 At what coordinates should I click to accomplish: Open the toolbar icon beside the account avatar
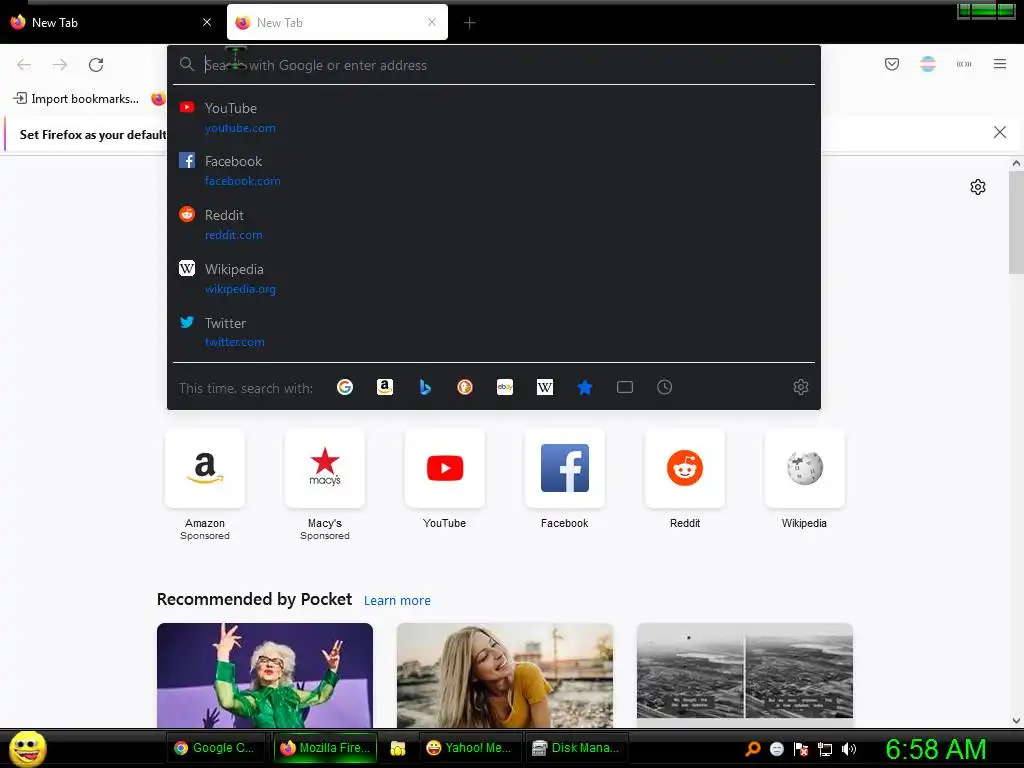[964, 64]
